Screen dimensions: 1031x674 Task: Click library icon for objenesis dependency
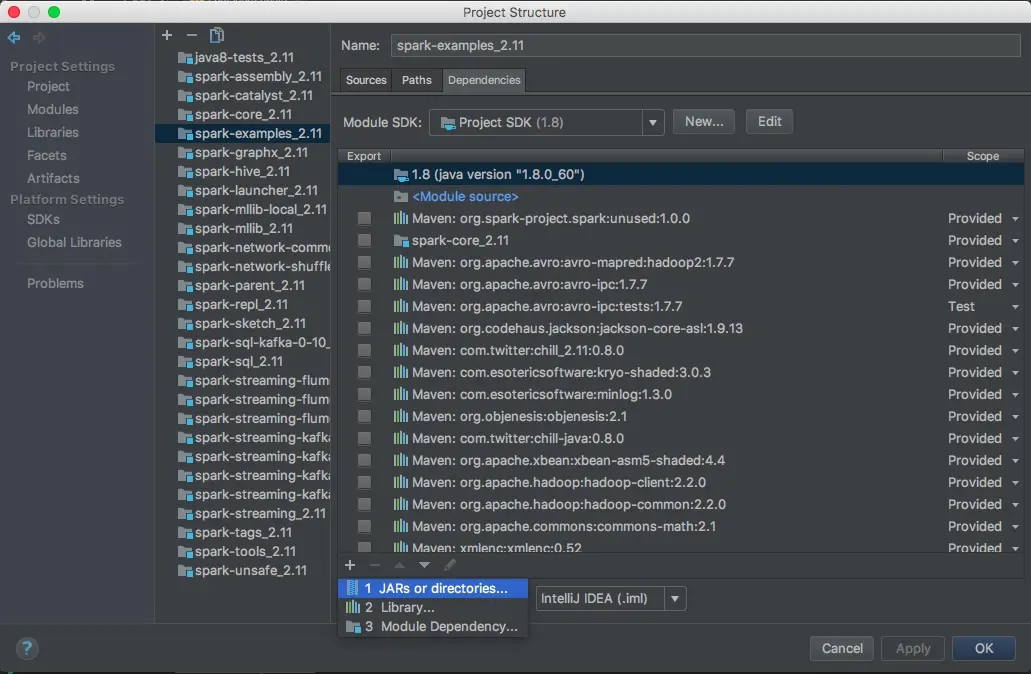[400, 416]
